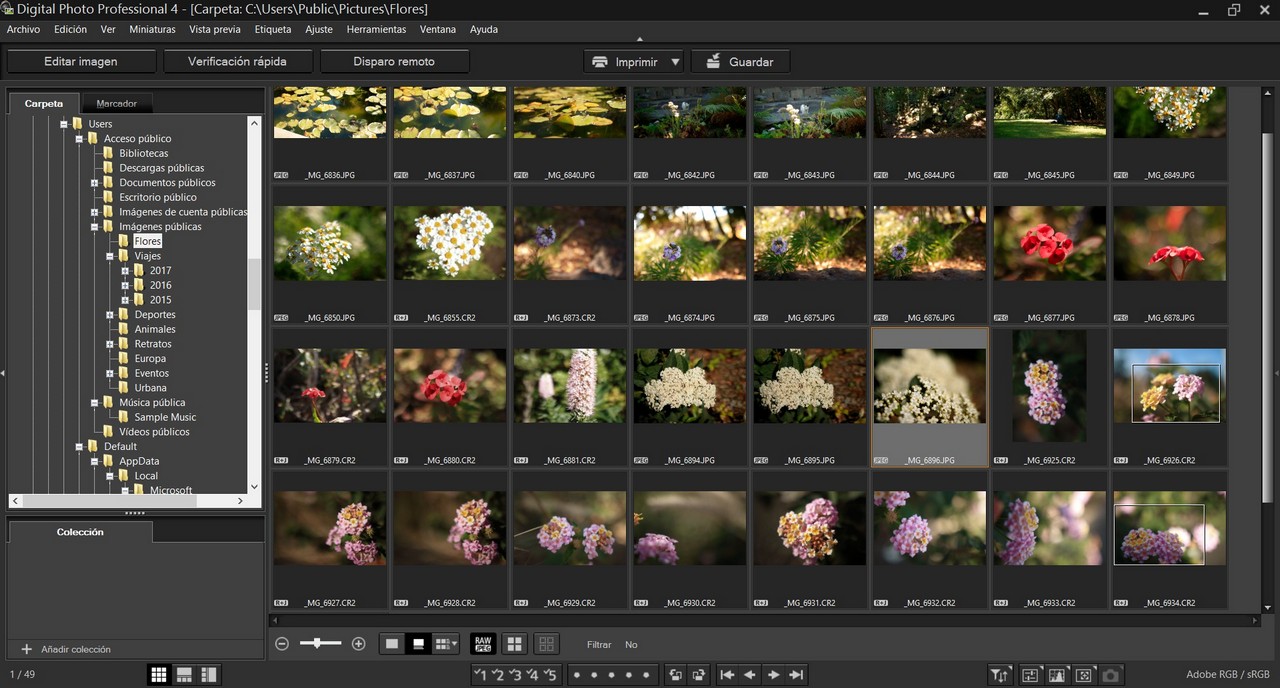Show the histogram palette
The image size is (1280, 688).
point(1056,675)
